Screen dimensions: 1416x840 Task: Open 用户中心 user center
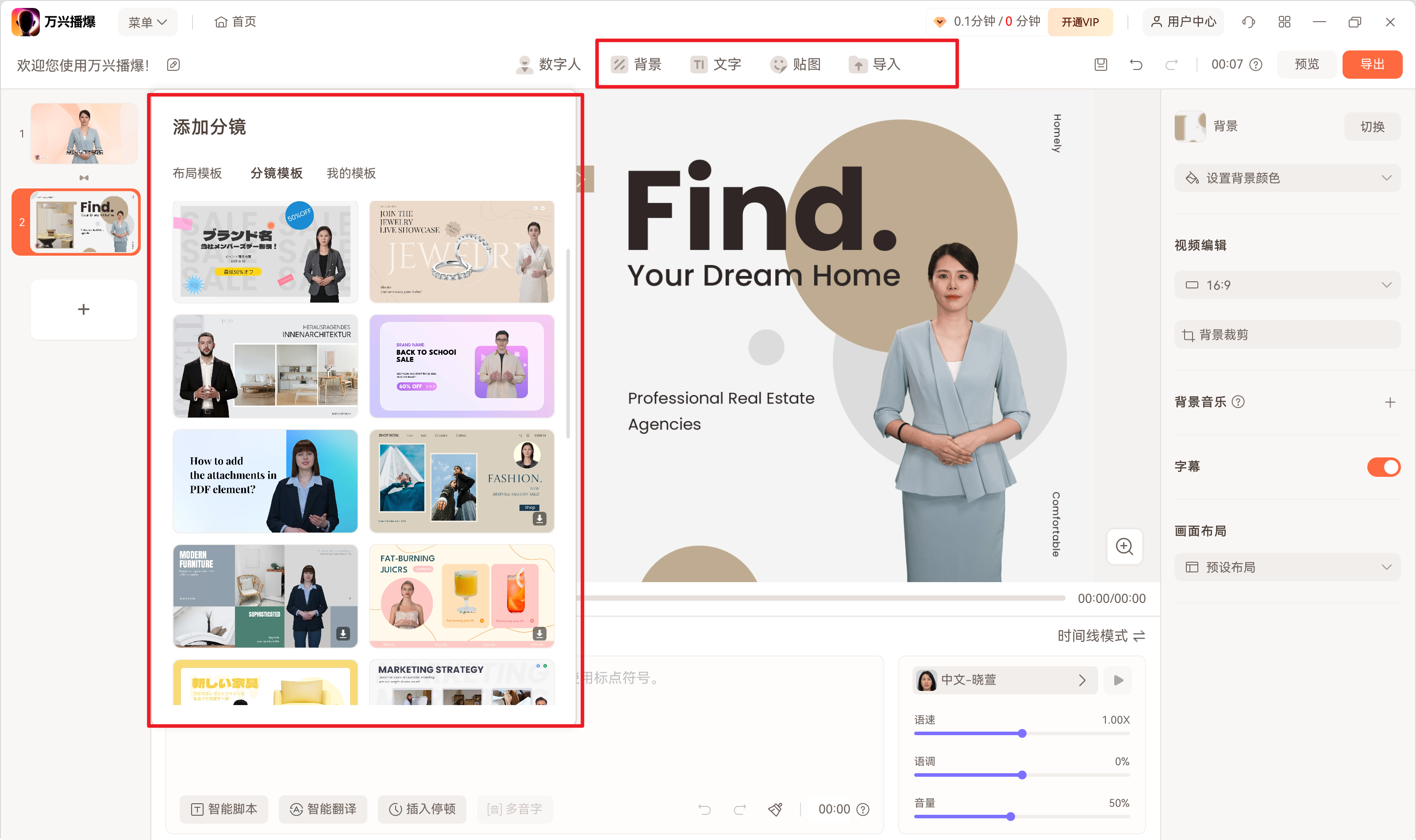coord(1183,22)
